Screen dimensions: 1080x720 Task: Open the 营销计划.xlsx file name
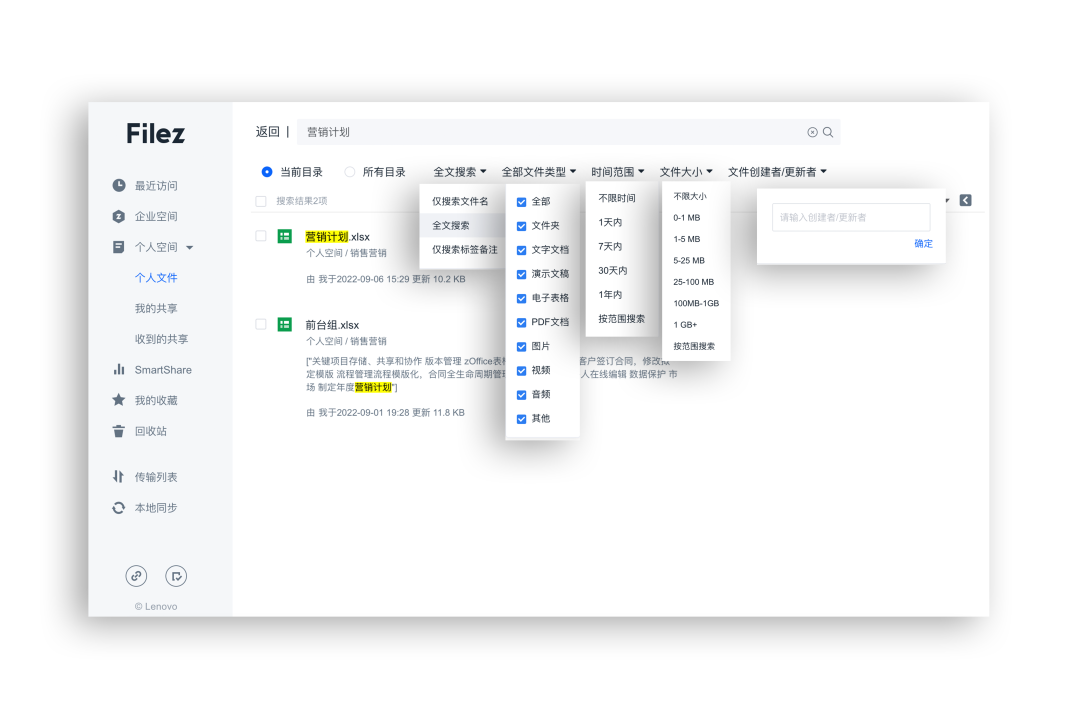click(x=338, y=236)
